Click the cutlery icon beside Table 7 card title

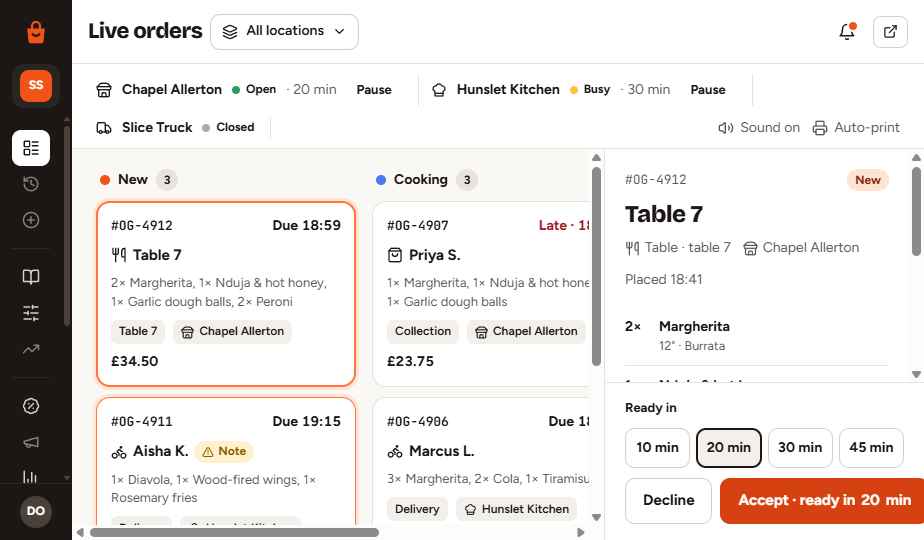[x=118, y=255]
